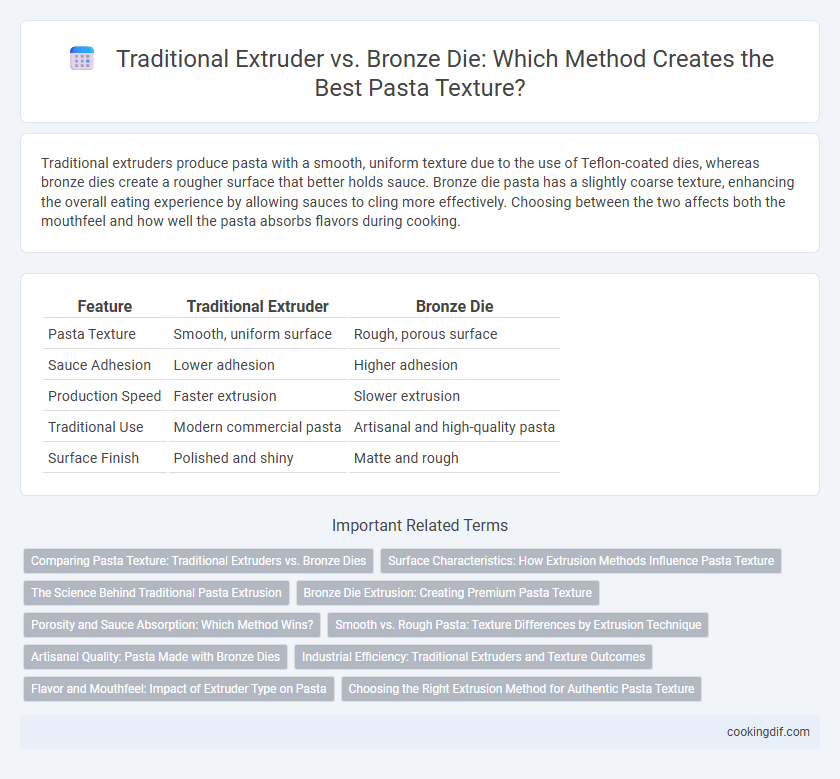Screen dimensions: 840x779
Task: Open 'Flavor and Mouthfeel: Impact of Extruder Type'
Action: [x=178, y=689]
